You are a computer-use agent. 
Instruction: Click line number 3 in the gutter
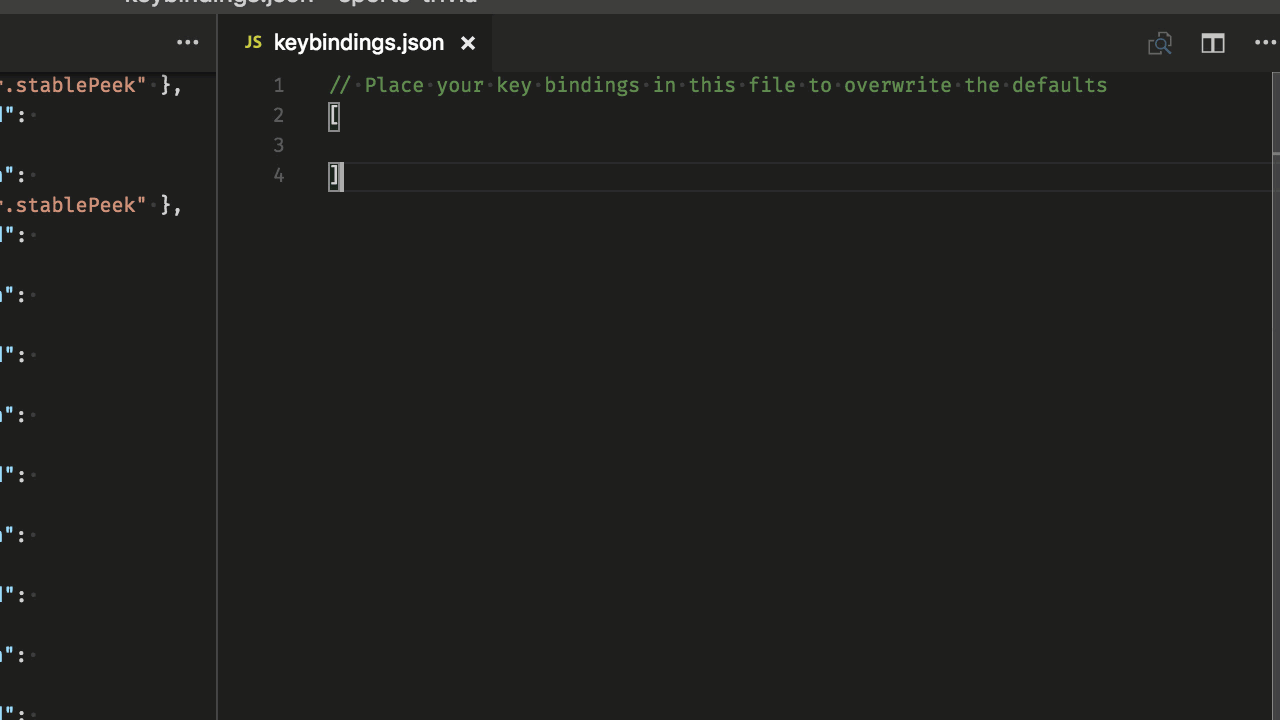pyautogui.click(x=279, y=145)
